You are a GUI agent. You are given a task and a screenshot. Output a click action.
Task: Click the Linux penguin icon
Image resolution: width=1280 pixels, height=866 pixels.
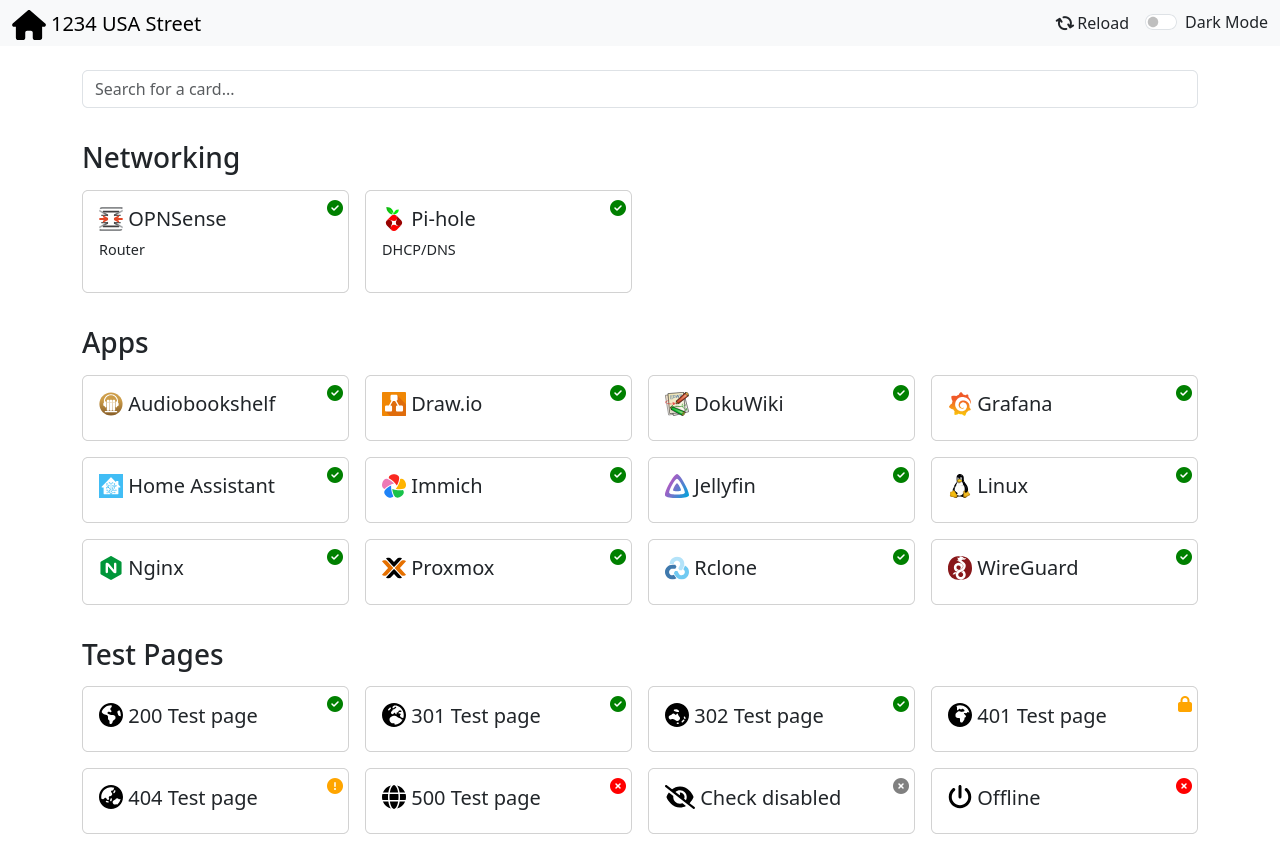pyautogui.click(x=960, y=486)
